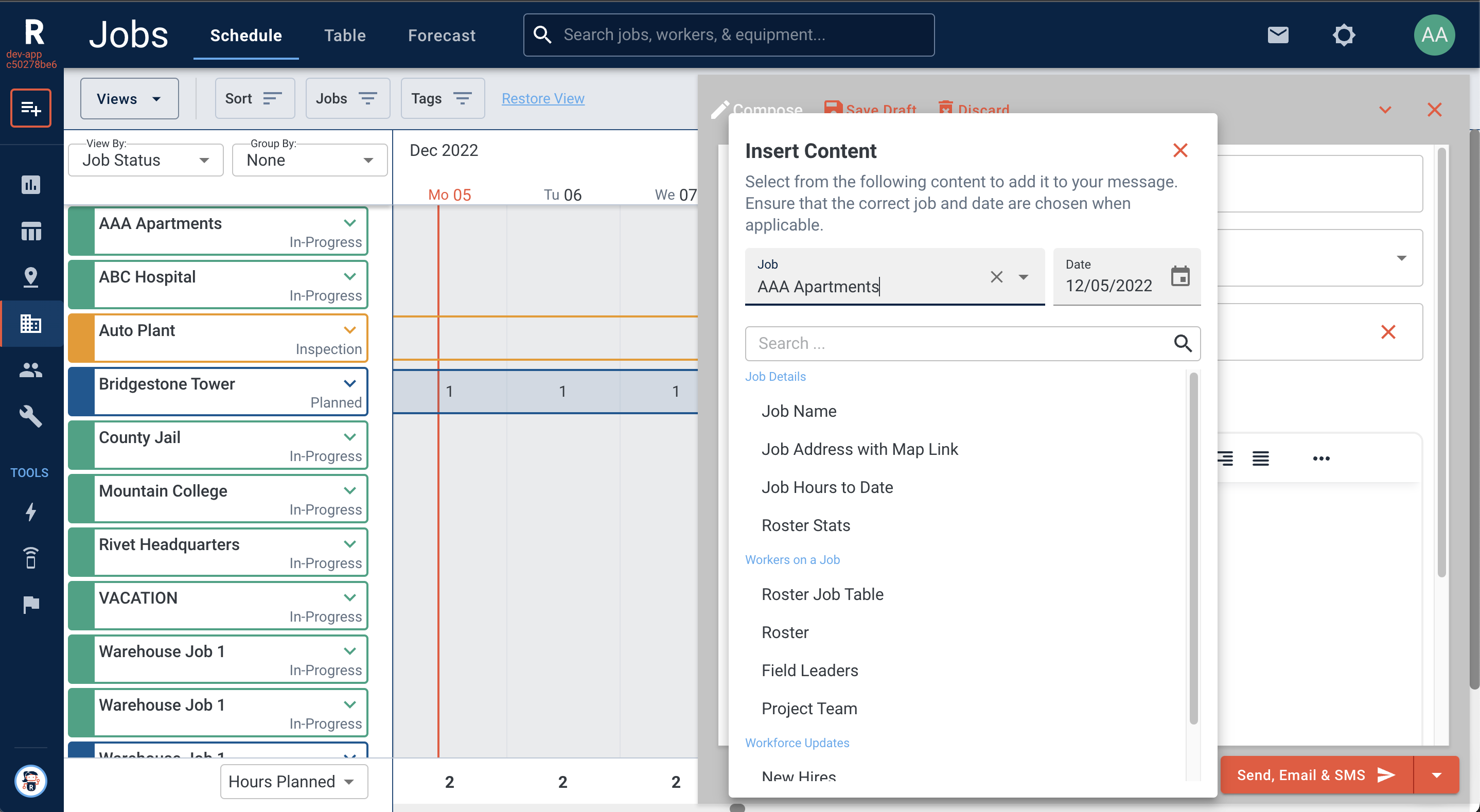Screen dimensions: 1480x812
Task: Open the bar chart dashboard icon
Action: (30, 184)
